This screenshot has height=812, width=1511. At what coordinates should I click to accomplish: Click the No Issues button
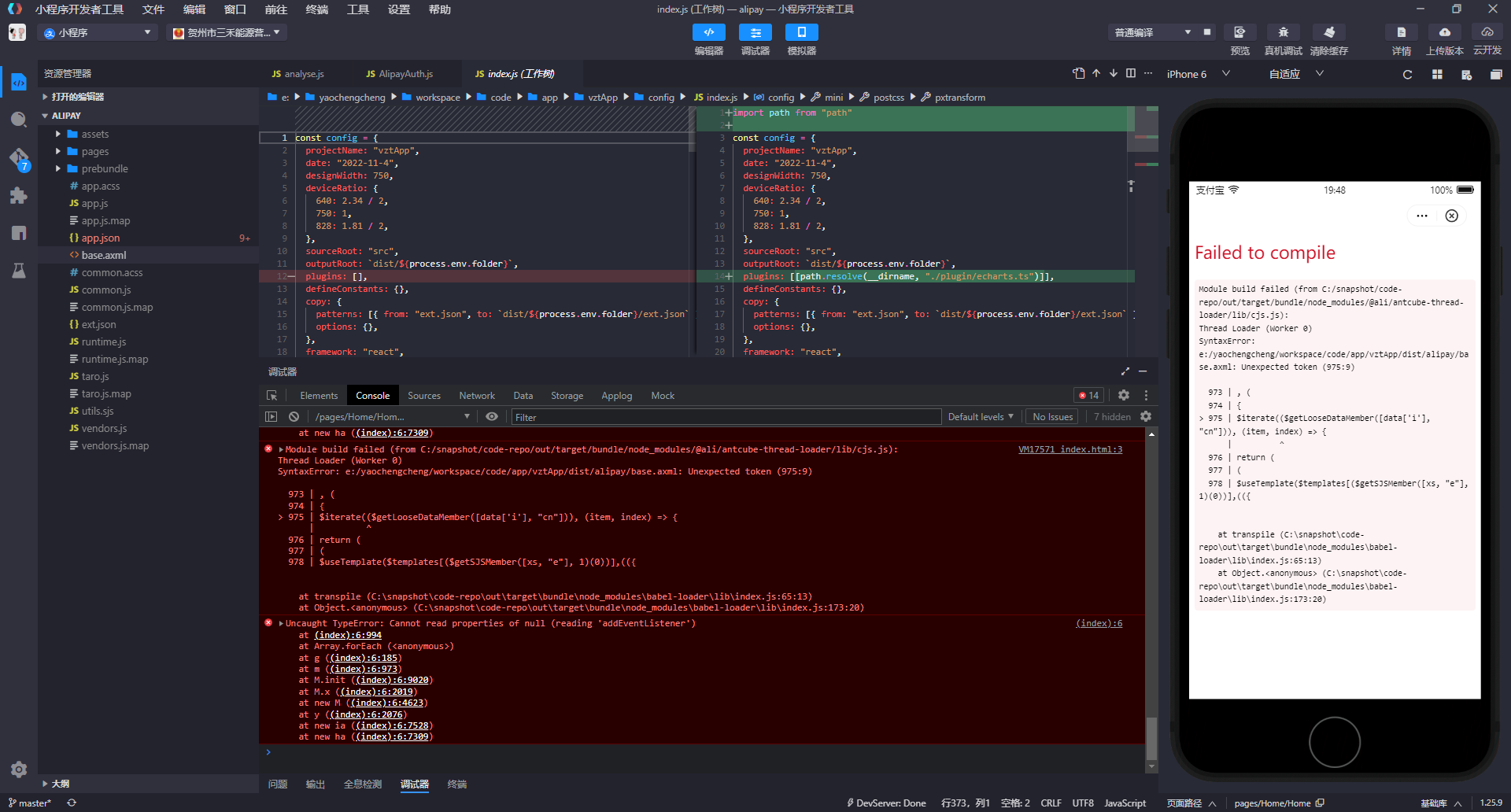1052,416
